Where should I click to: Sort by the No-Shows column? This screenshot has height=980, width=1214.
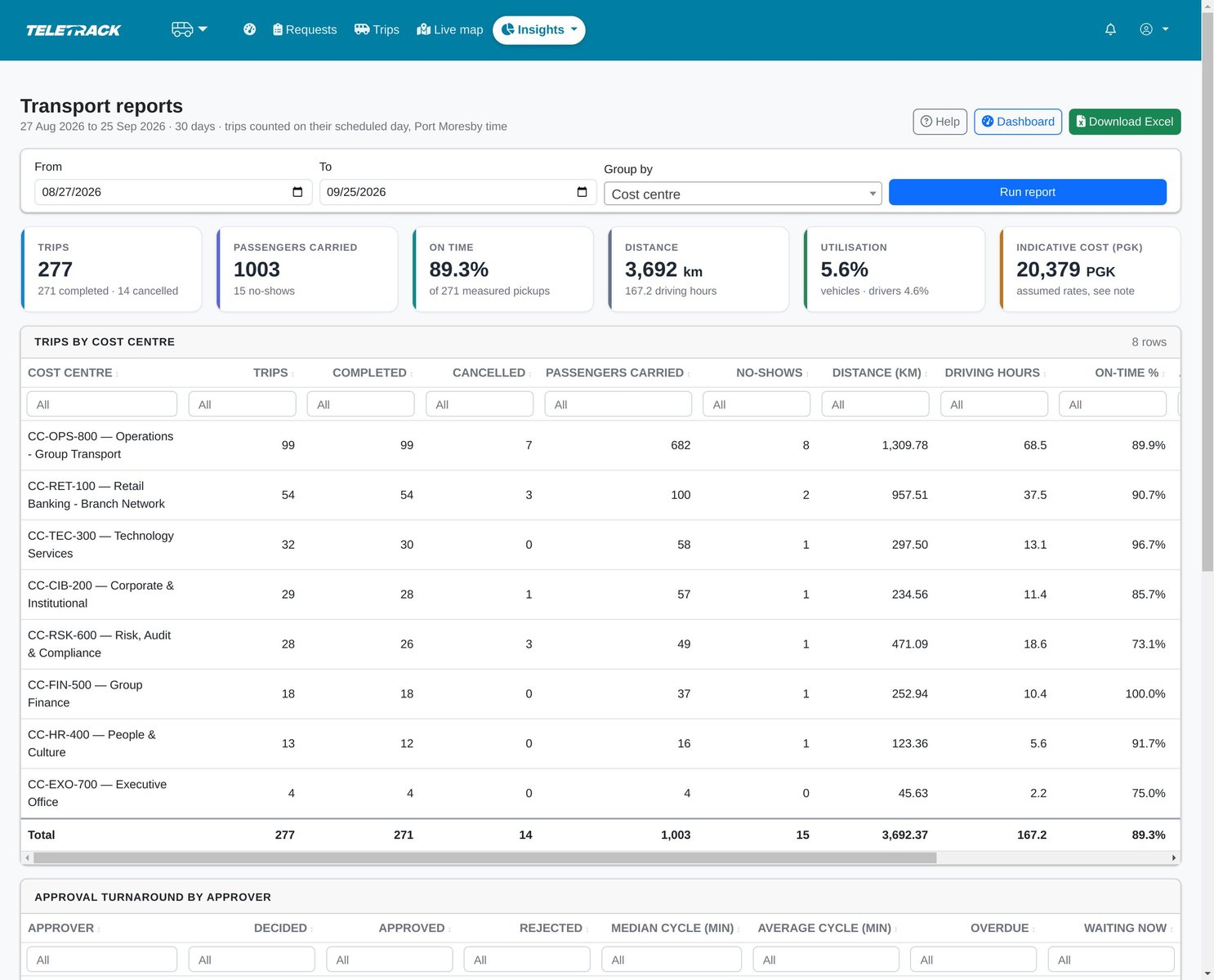pyautogui.click(x=773, y=373)
